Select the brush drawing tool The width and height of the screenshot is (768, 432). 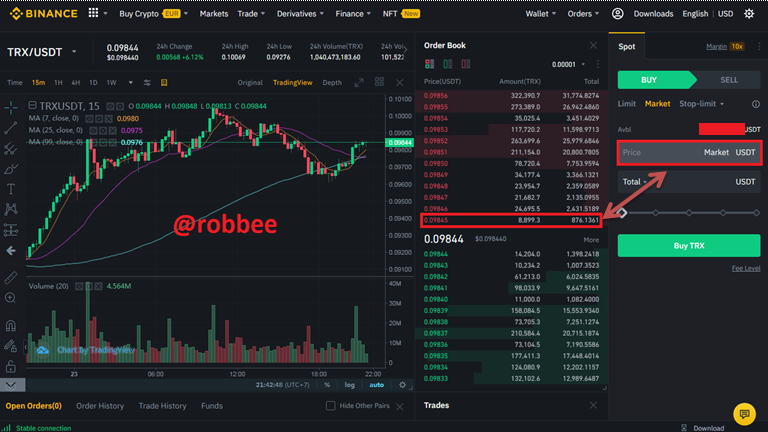click(11, 169)
